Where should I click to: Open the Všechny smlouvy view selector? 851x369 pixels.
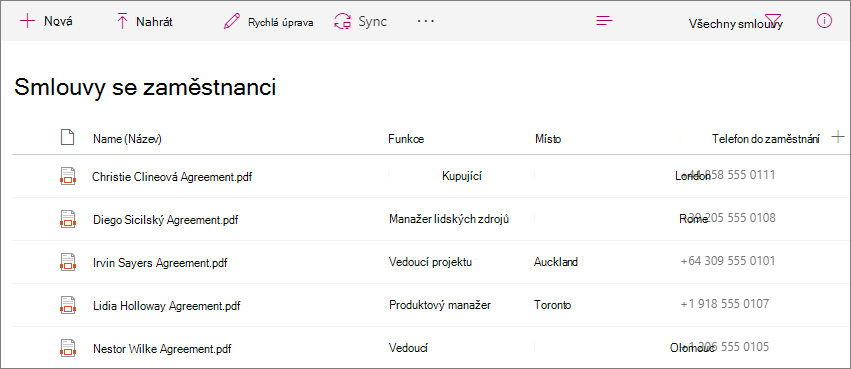pyautogui.click(x=735, y=24)
